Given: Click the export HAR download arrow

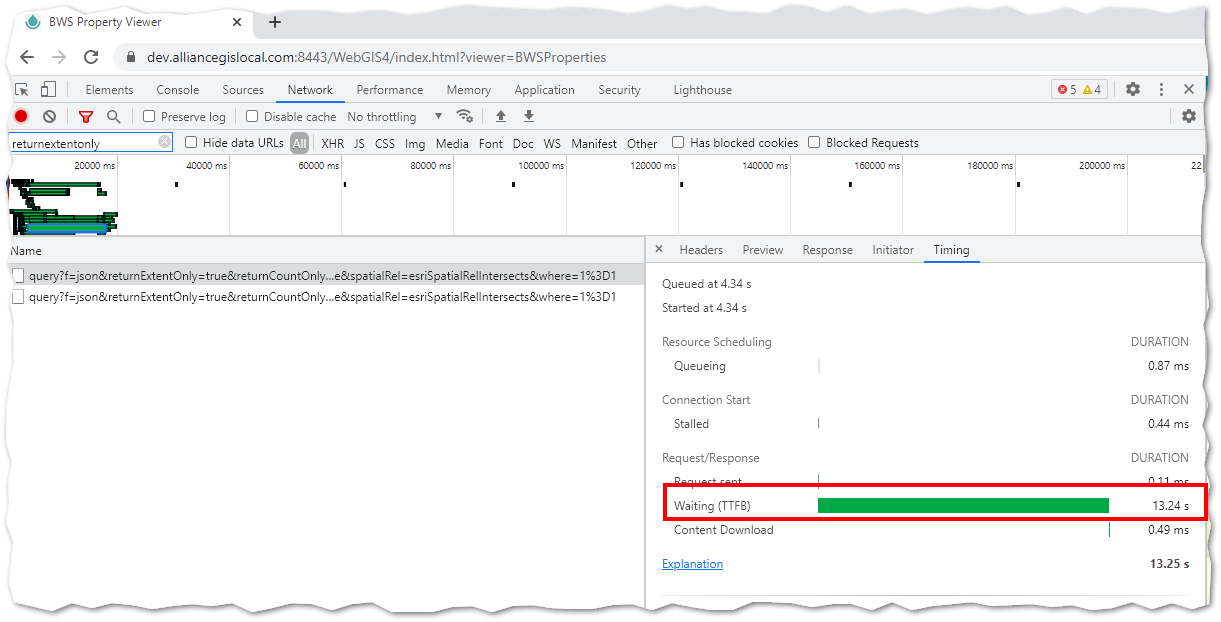Looking at the screenshot, I should coord(529,117).
